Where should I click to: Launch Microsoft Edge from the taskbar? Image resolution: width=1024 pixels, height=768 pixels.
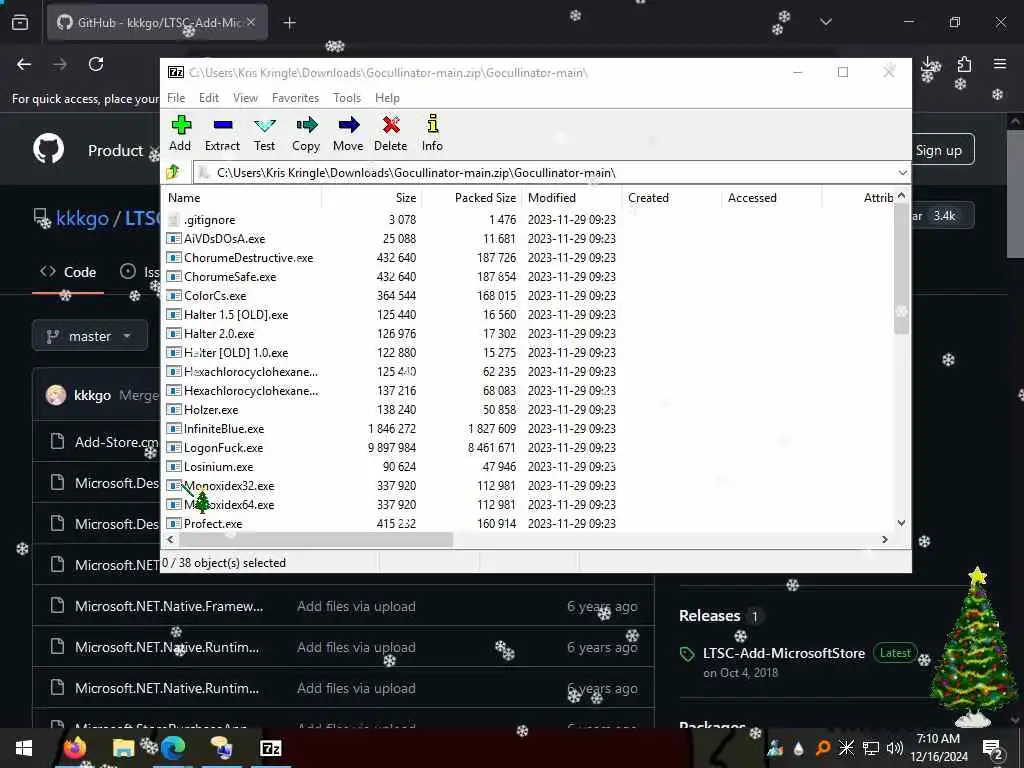[173, 748]
